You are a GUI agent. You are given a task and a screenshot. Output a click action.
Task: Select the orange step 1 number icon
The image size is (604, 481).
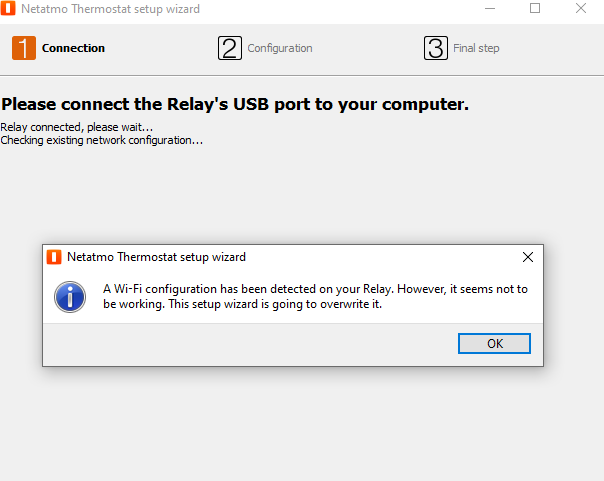point(24,48)
